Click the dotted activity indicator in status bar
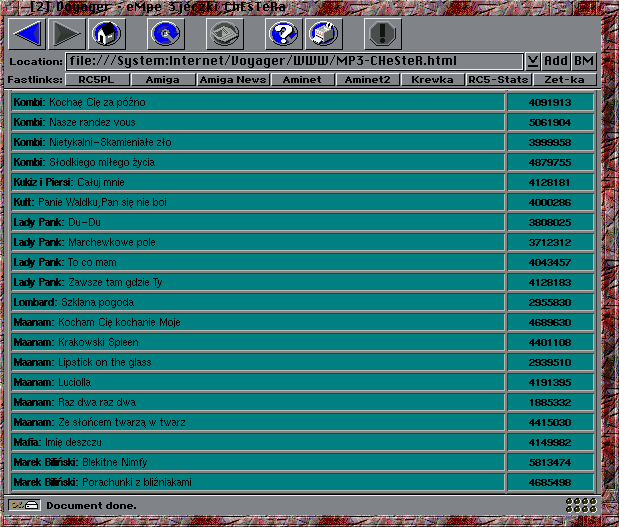Image resolution: width=619 pixels, height=527 pixels. click(x=581, y=505)
